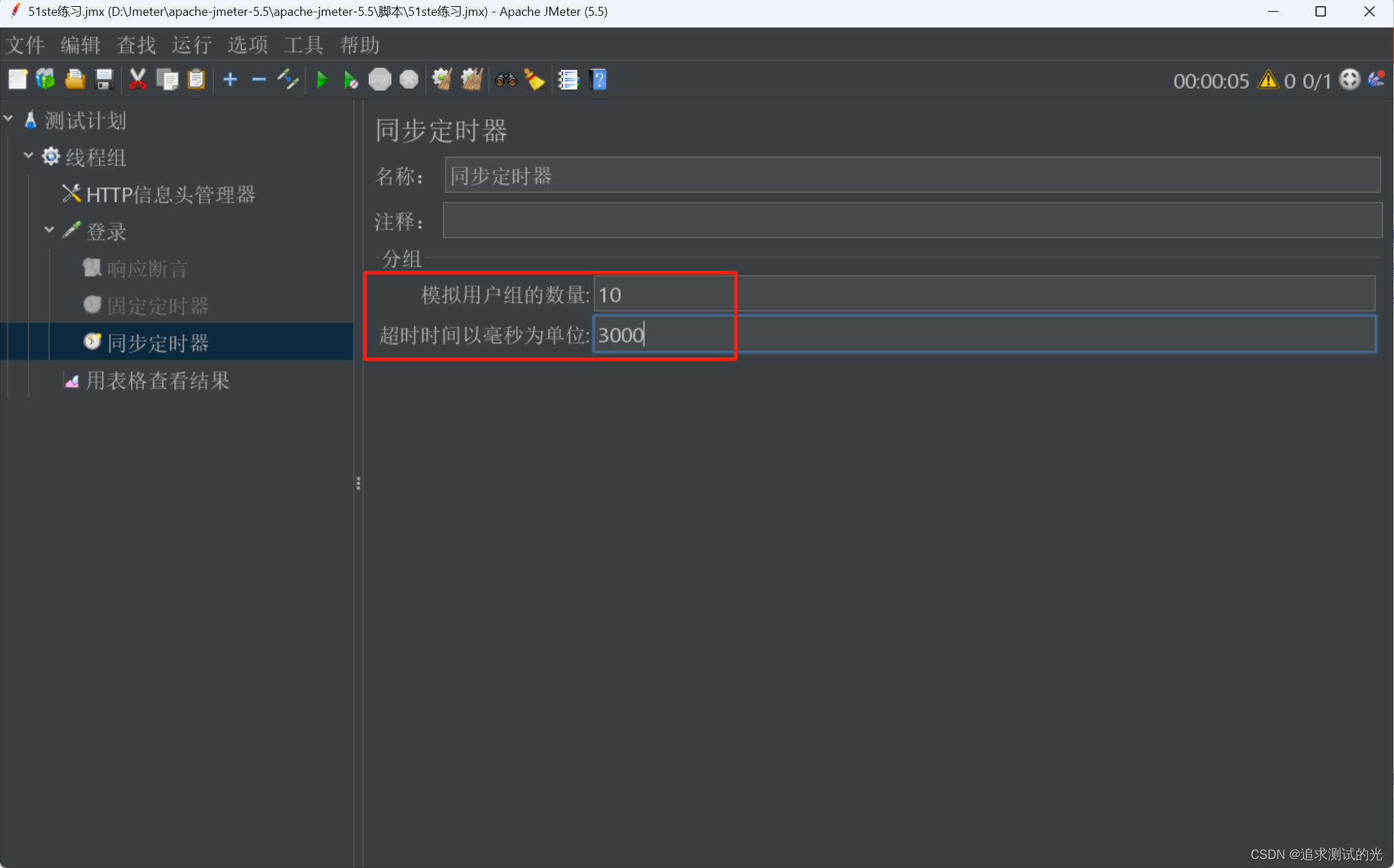Open the 帮助 menu
This screenshot has width=1394, height=868.
click(359, 45)
